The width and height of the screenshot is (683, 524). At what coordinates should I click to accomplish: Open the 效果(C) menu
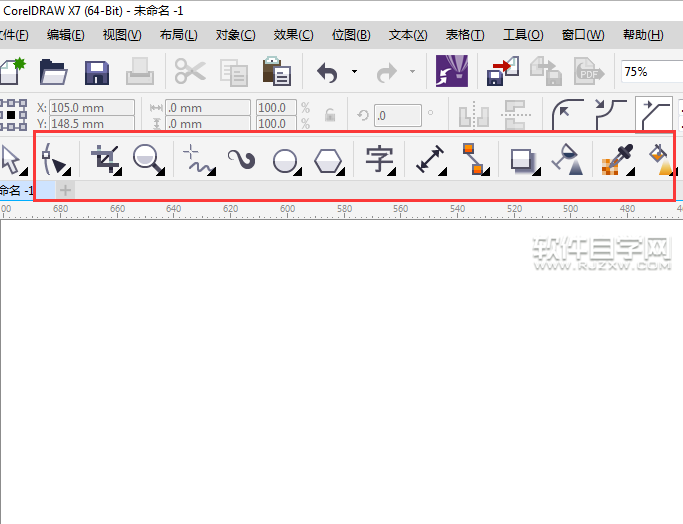294,35
